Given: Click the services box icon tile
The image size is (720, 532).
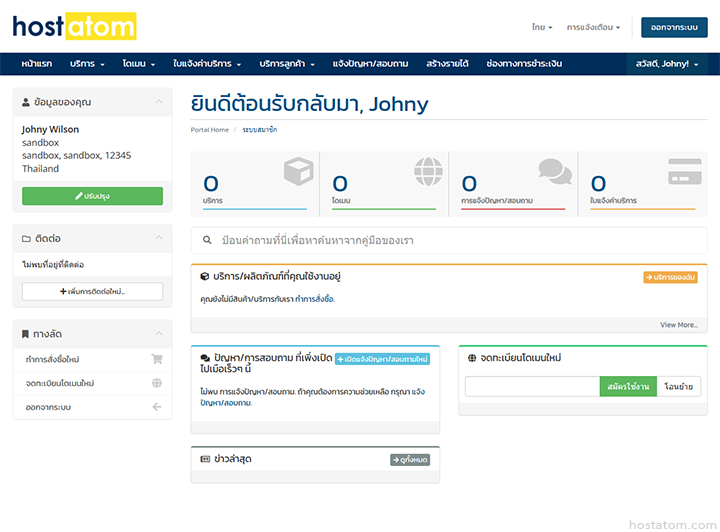Looking at the screenshot, I should pos(297,172).
